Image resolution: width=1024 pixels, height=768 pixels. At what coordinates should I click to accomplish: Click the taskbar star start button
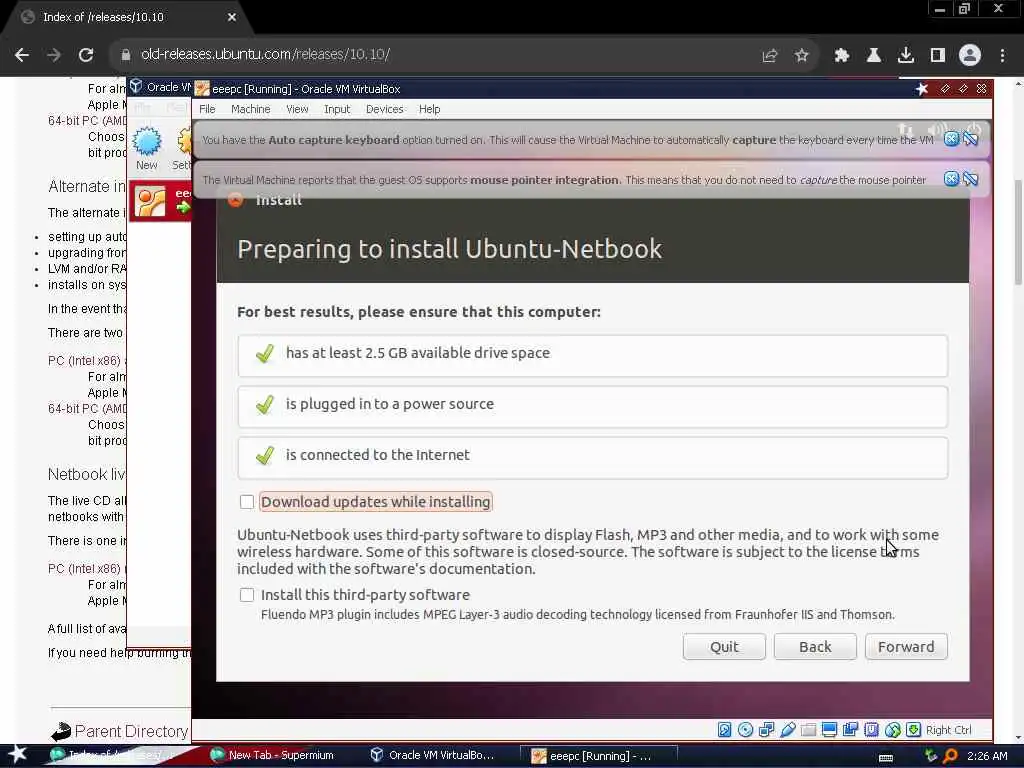[18, 754]
